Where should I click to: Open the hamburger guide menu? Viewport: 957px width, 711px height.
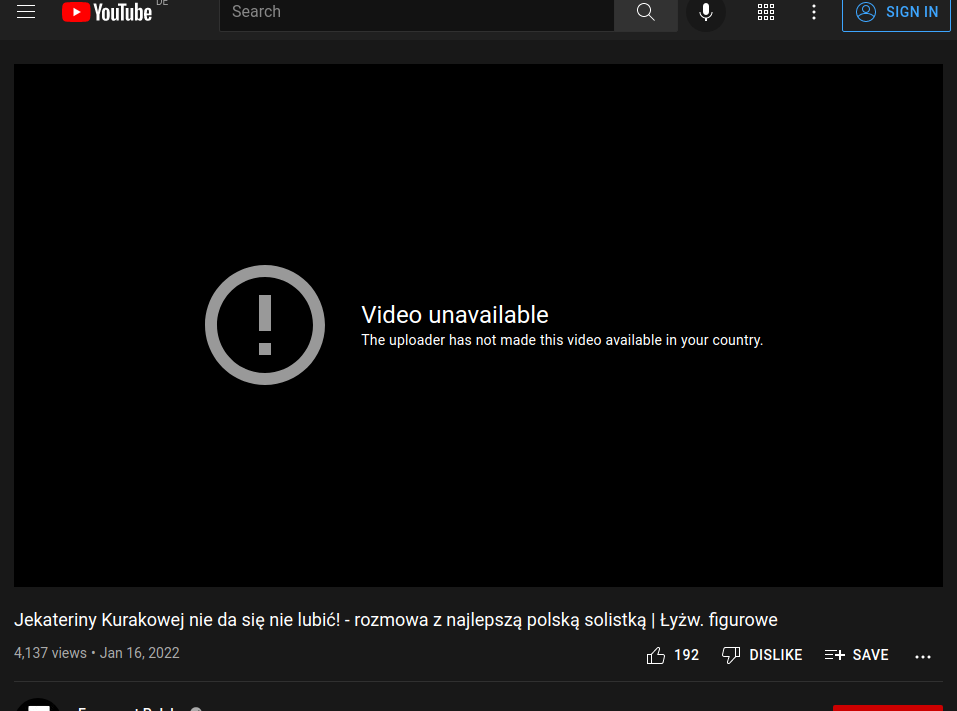[x=26, y=12]
